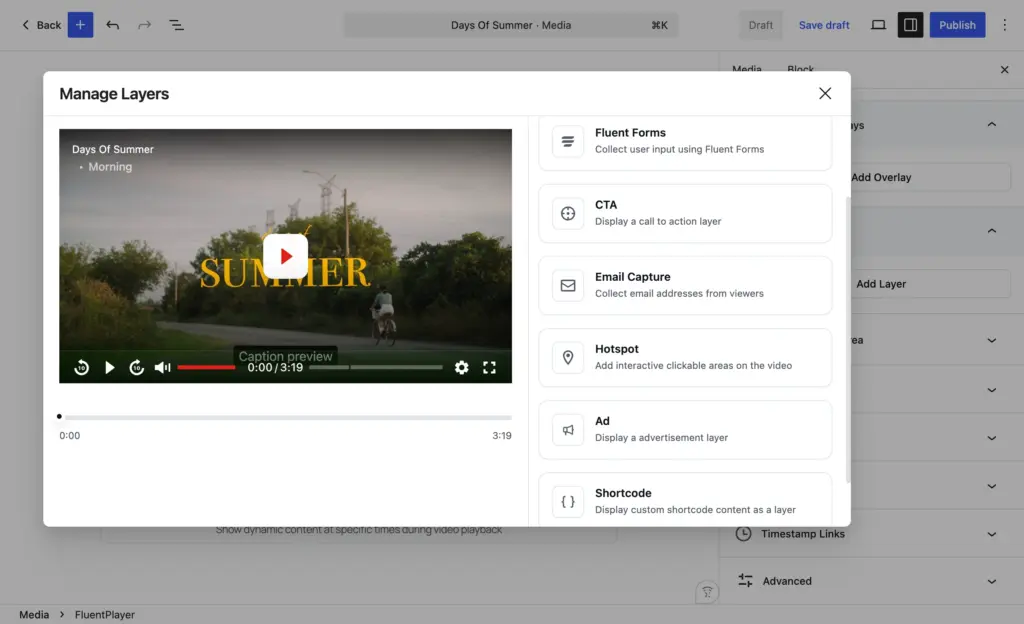Adjust the red volume slider
1024x624 pixels.
(206, 367)
